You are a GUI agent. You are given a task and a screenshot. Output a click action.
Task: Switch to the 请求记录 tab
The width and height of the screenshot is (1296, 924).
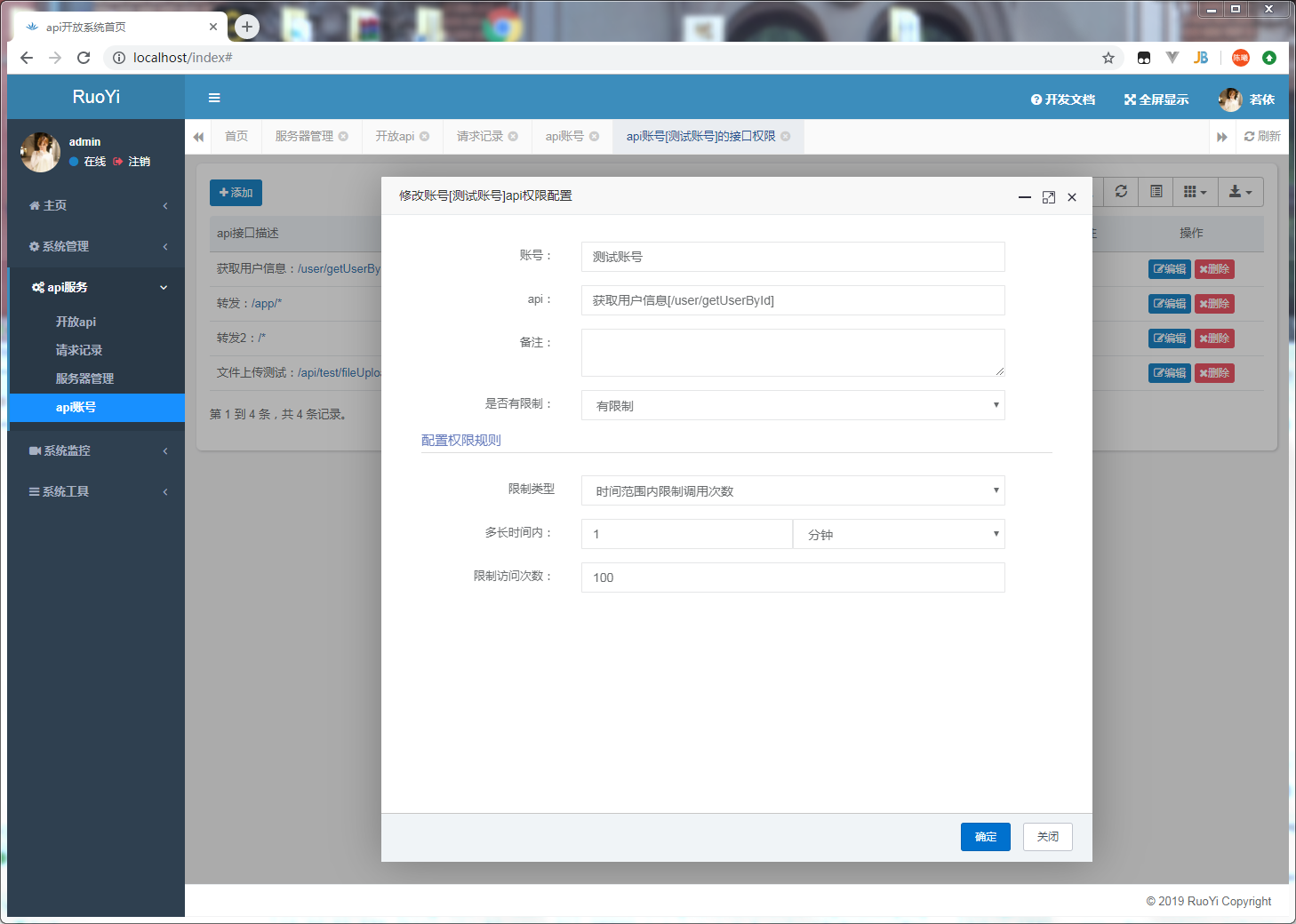[480, 136]
